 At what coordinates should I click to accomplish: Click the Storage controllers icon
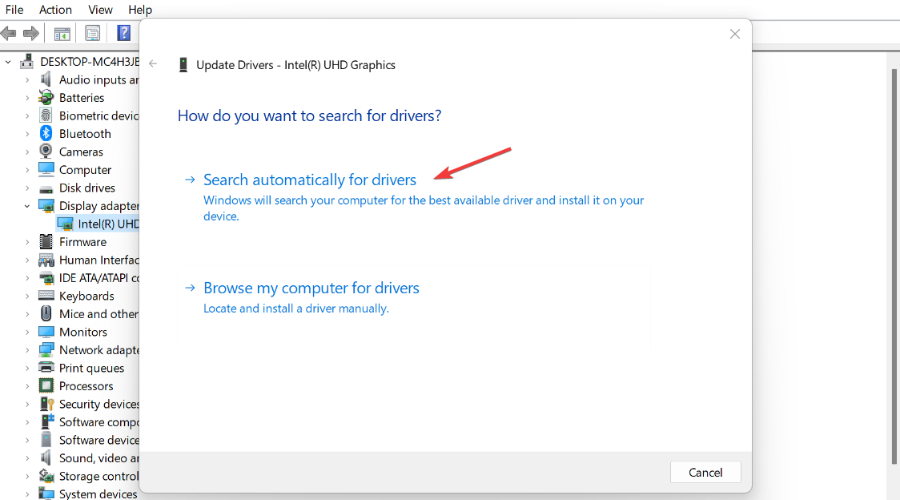(x=46, y=476)
